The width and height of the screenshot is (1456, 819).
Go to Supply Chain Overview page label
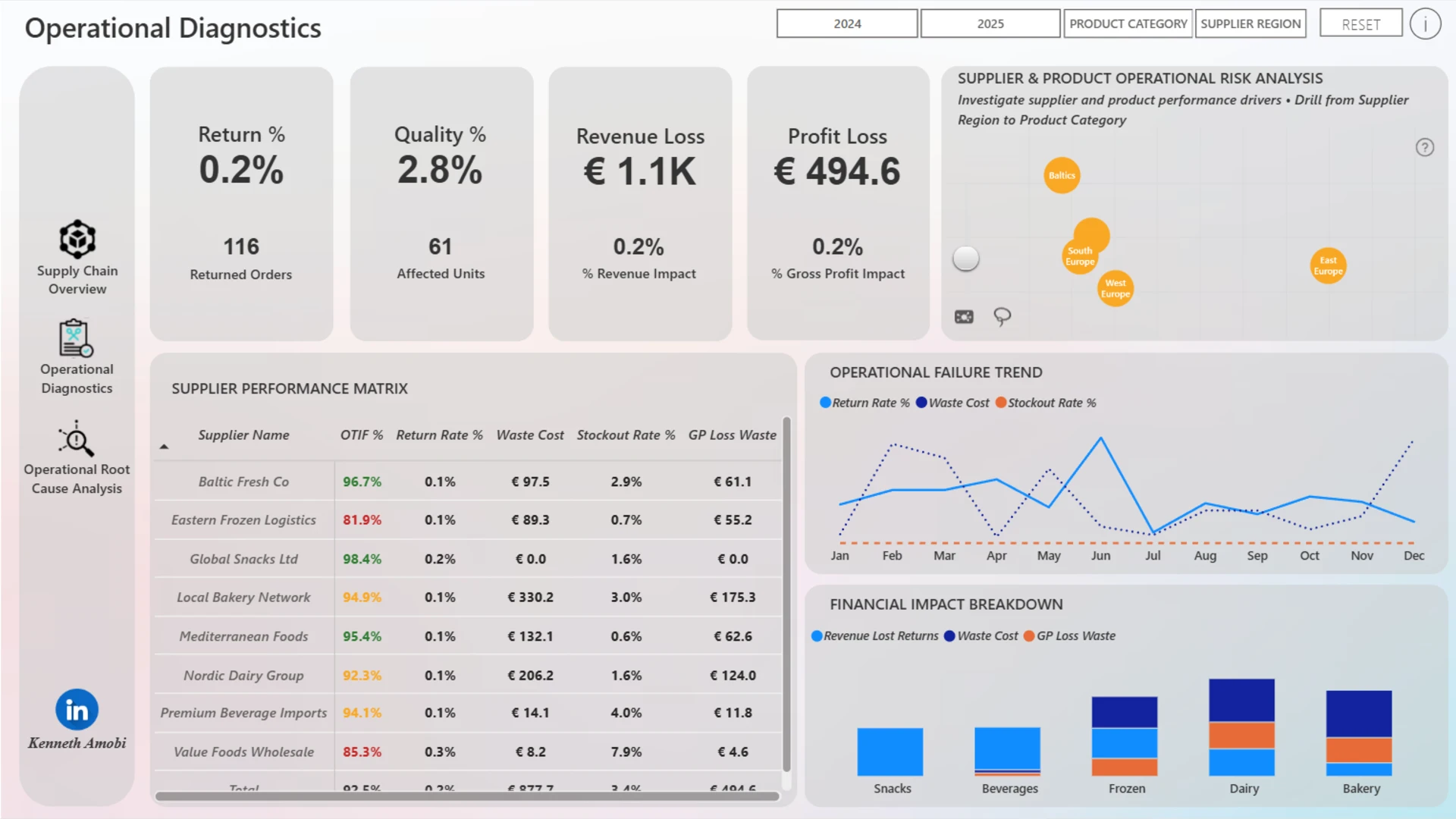(x=77, y=280)
